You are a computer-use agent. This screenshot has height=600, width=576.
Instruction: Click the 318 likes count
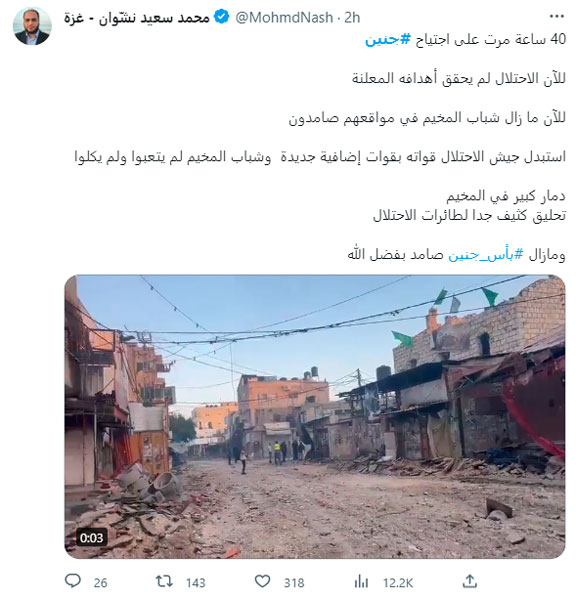tap(294, 583)
